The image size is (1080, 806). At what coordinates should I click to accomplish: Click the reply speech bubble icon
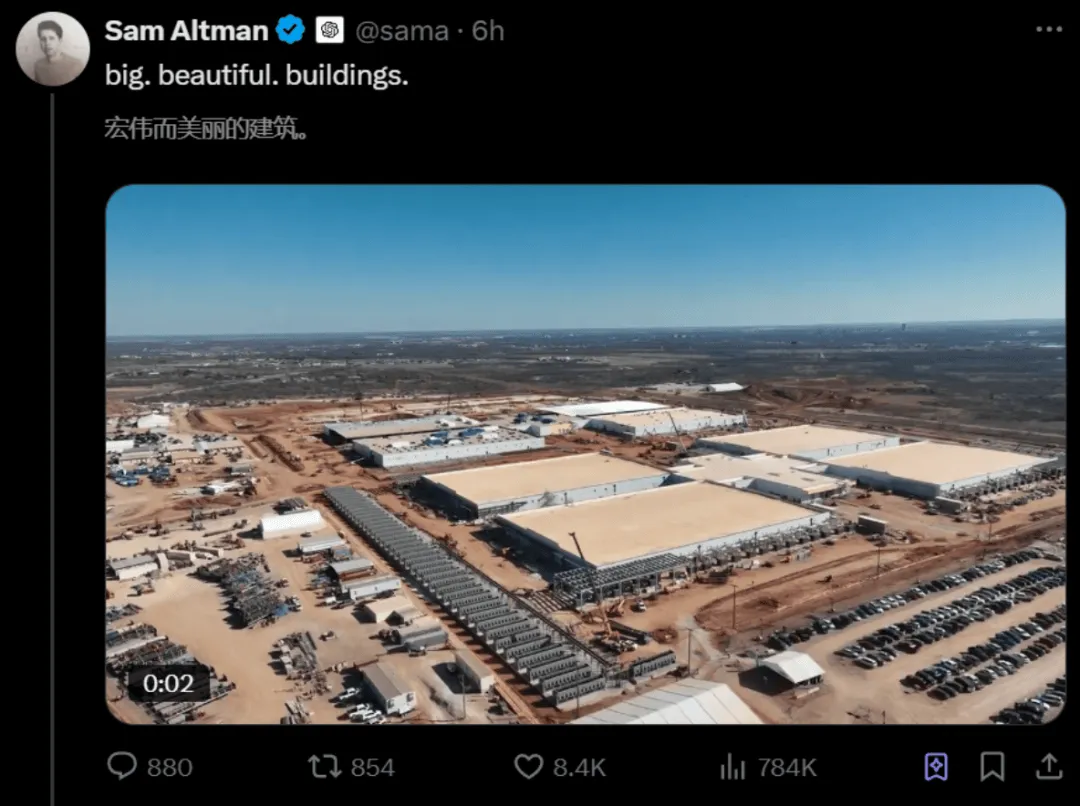[123, 766]
